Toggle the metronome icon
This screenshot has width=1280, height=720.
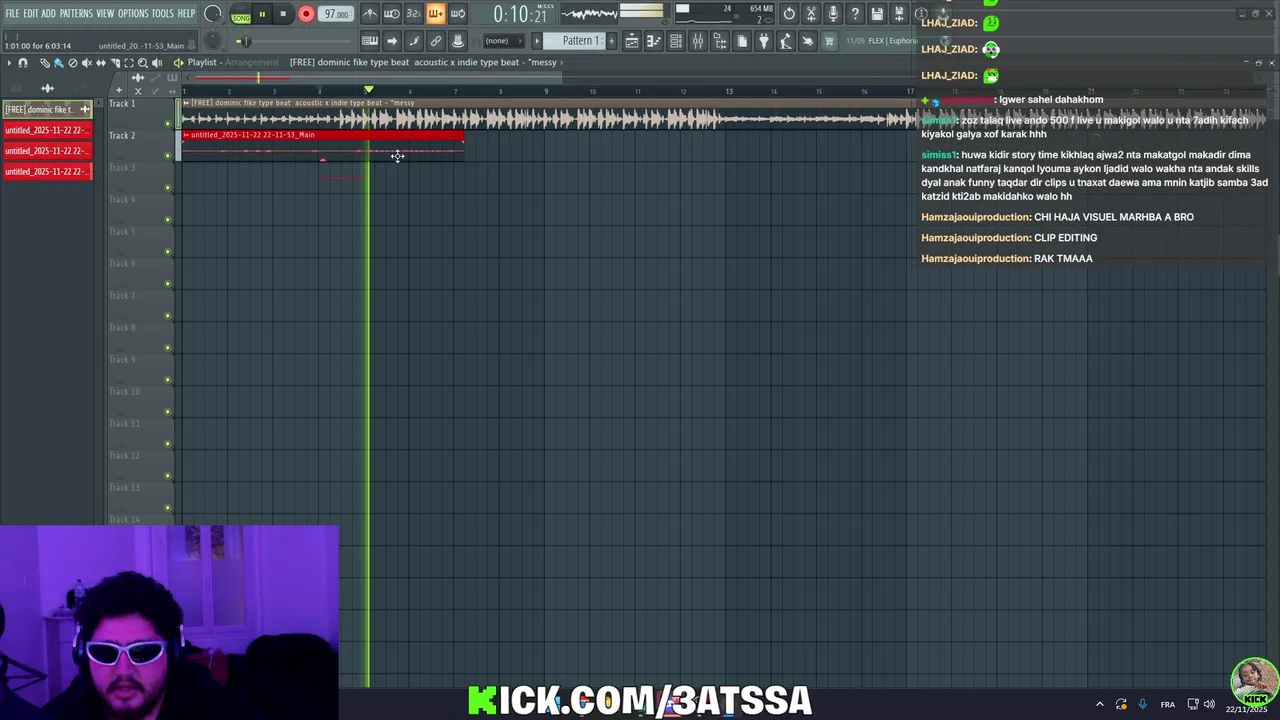370,14
